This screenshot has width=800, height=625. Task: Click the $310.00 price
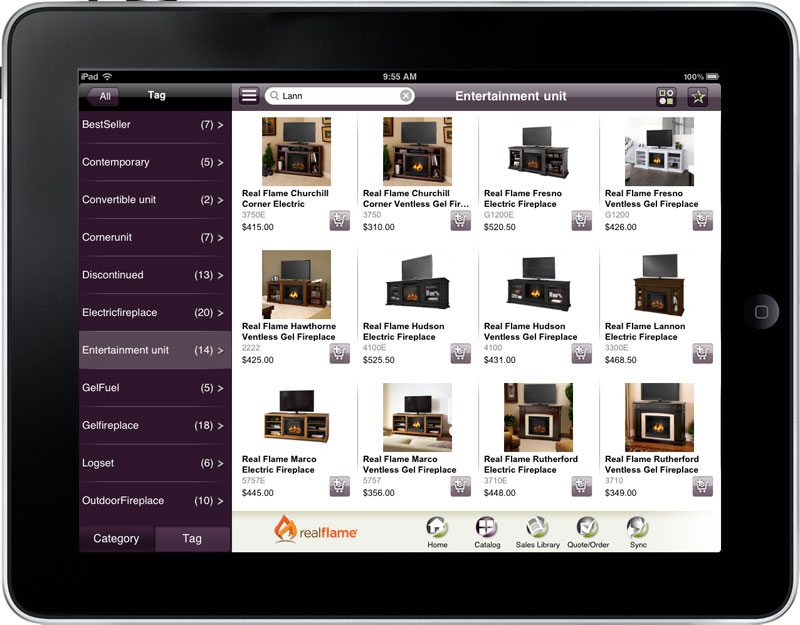tap(379, 227)
